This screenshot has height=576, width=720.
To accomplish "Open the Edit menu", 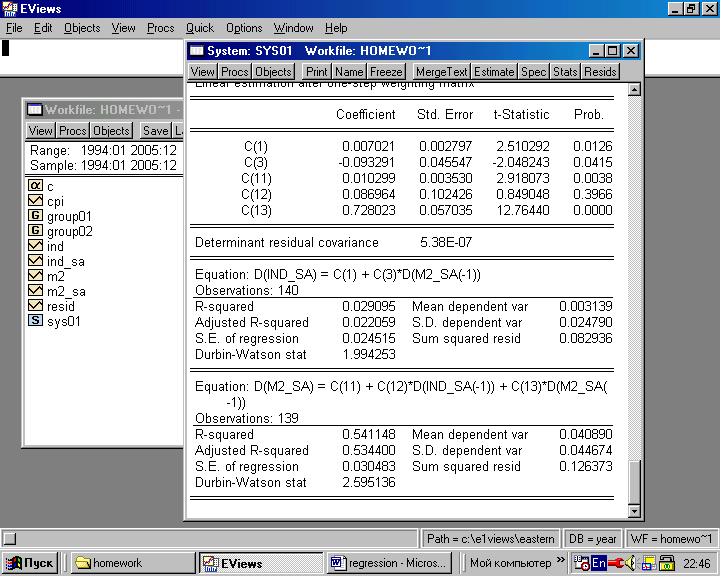I will pos(43,28).
